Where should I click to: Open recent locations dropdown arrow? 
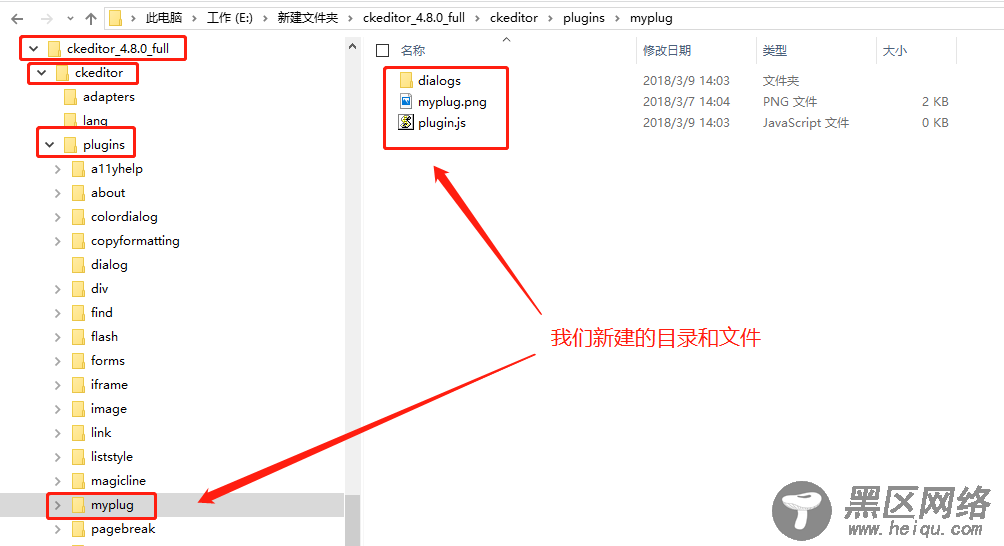[x=70, y=19]
